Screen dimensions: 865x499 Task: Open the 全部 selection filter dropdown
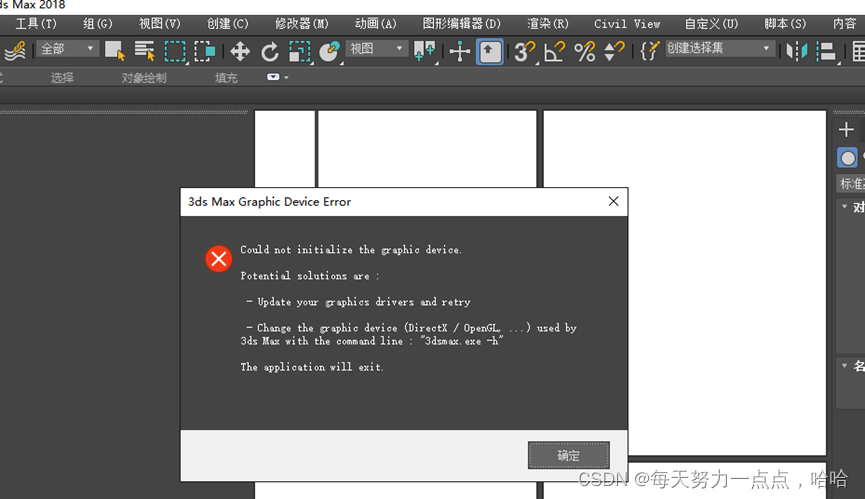pyautogui.click(x=68, y=49)
